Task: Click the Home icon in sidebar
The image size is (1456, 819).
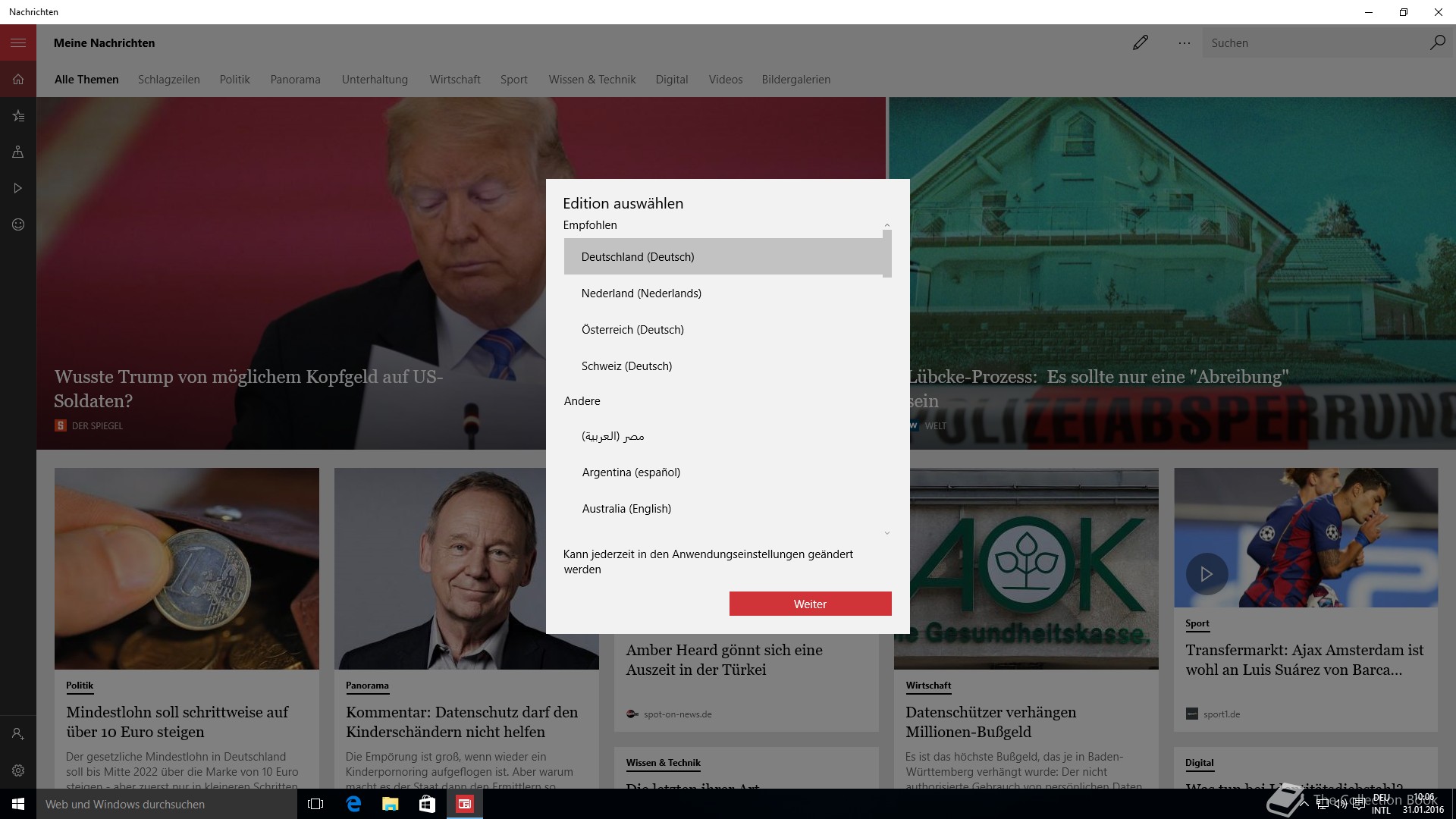Action: (18, 80)
